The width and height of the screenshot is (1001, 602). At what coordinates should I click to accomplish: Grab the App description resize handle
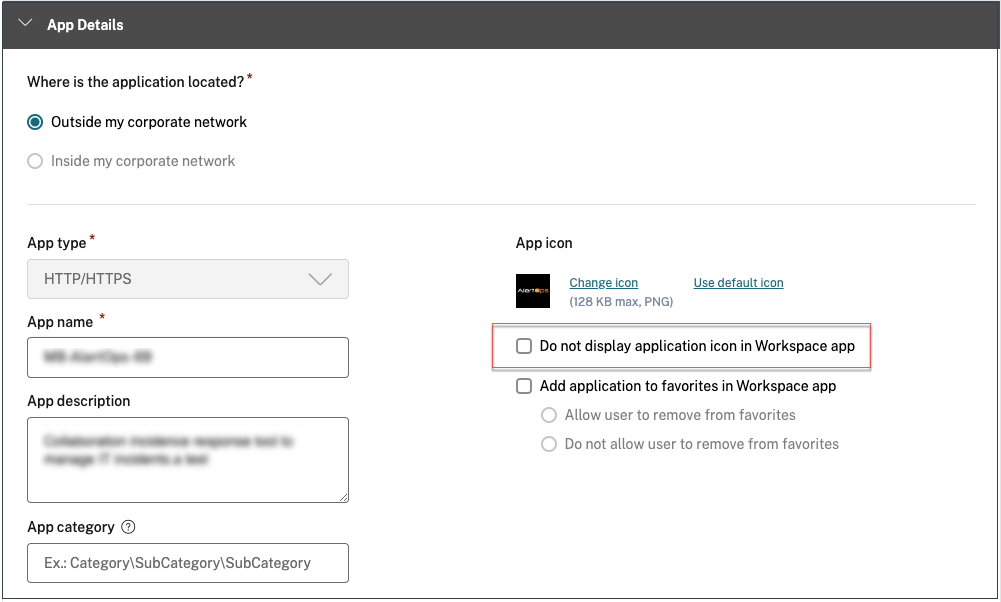click(342, 495)
